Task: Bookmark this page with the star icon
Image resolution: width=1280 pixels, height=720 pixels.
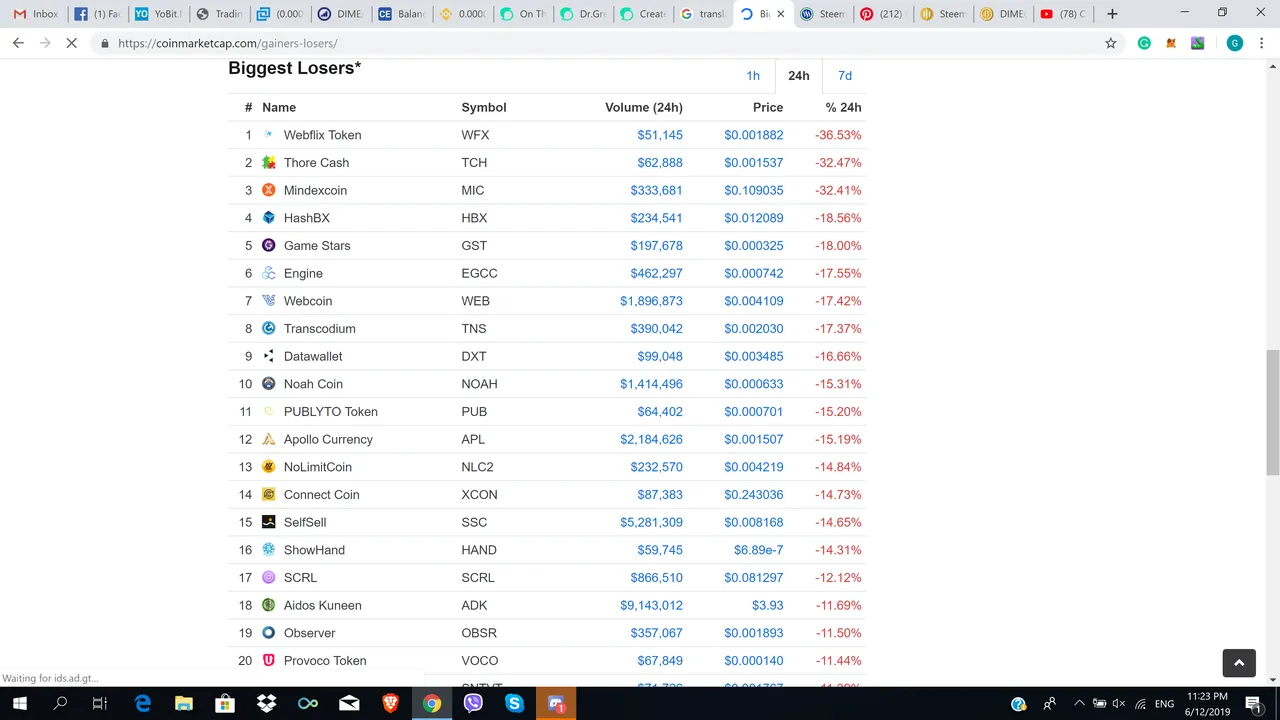Action: tap(1110, 43)
